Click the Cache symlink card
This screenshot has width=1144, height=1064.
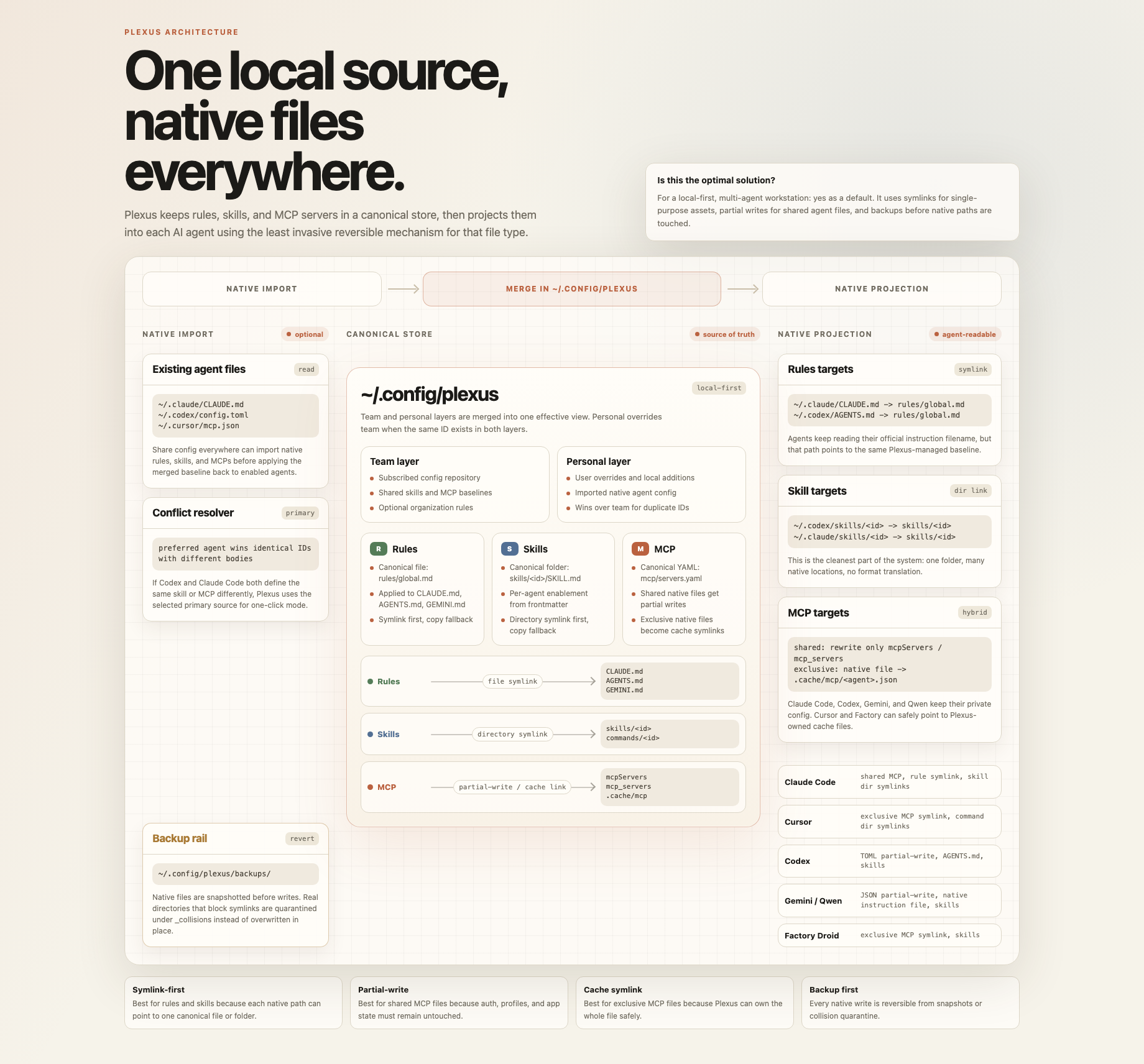(685, 1002)
